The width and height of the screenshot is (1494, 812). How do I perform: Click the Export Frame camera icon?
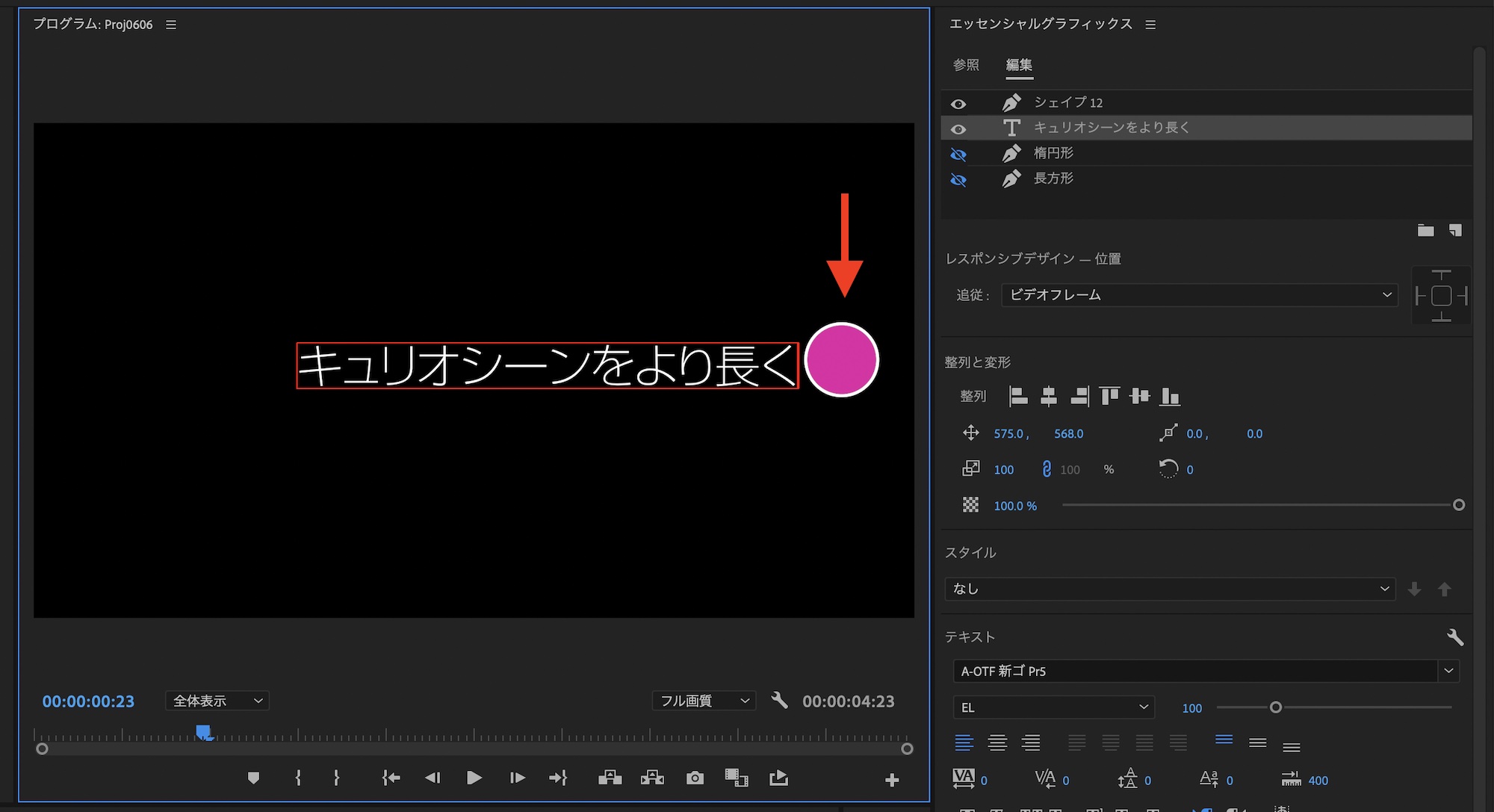(695, 778)
